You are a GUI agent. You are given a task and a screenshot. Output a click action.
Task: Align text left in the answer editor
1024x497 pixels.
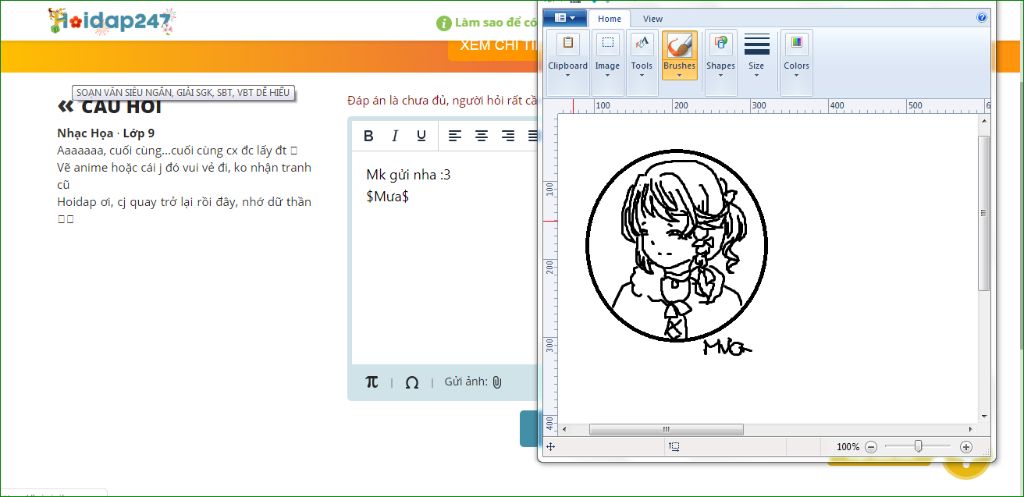coord(455,136)
